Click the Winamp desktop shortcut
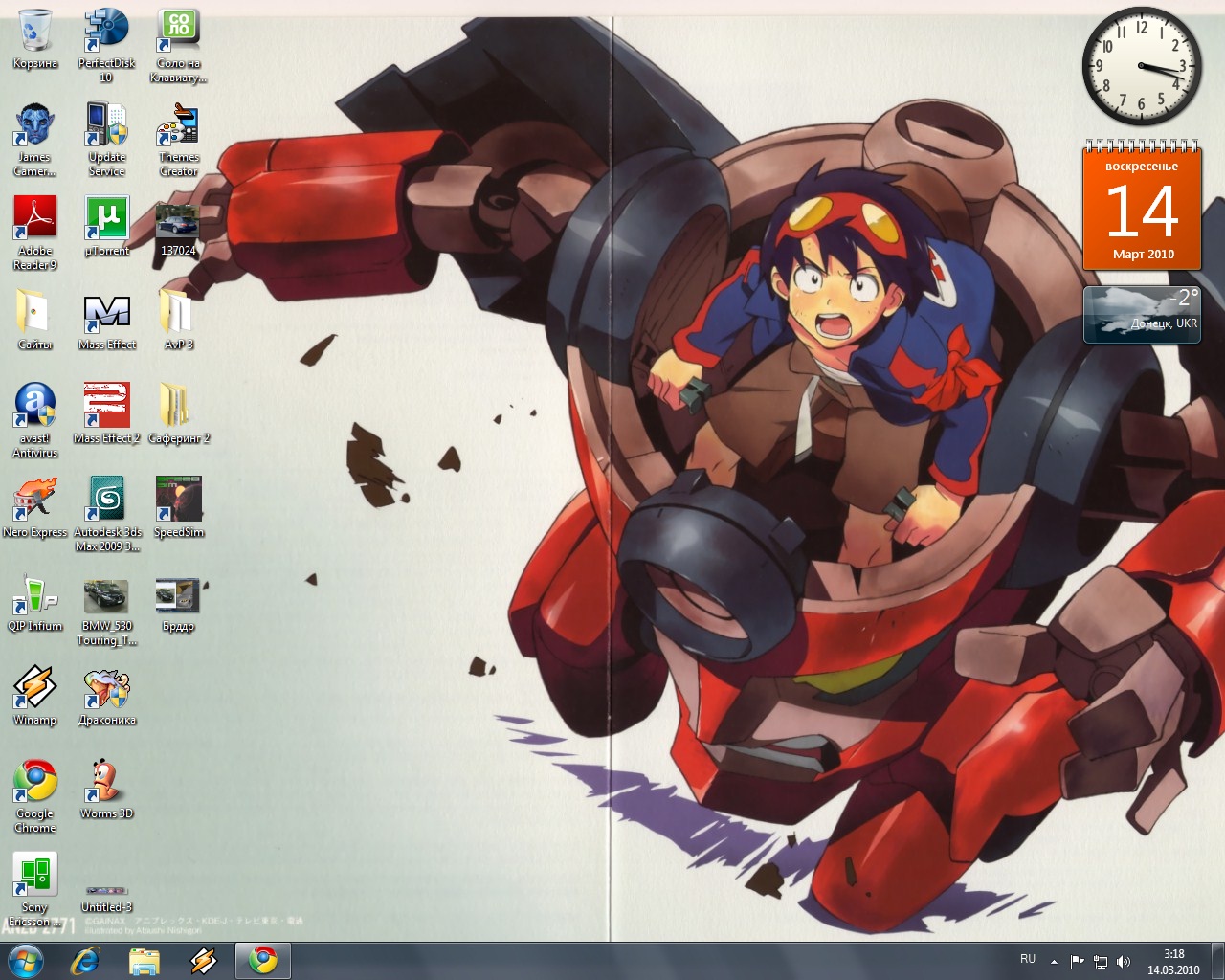The image size is (1225, 980). (35, 695)
